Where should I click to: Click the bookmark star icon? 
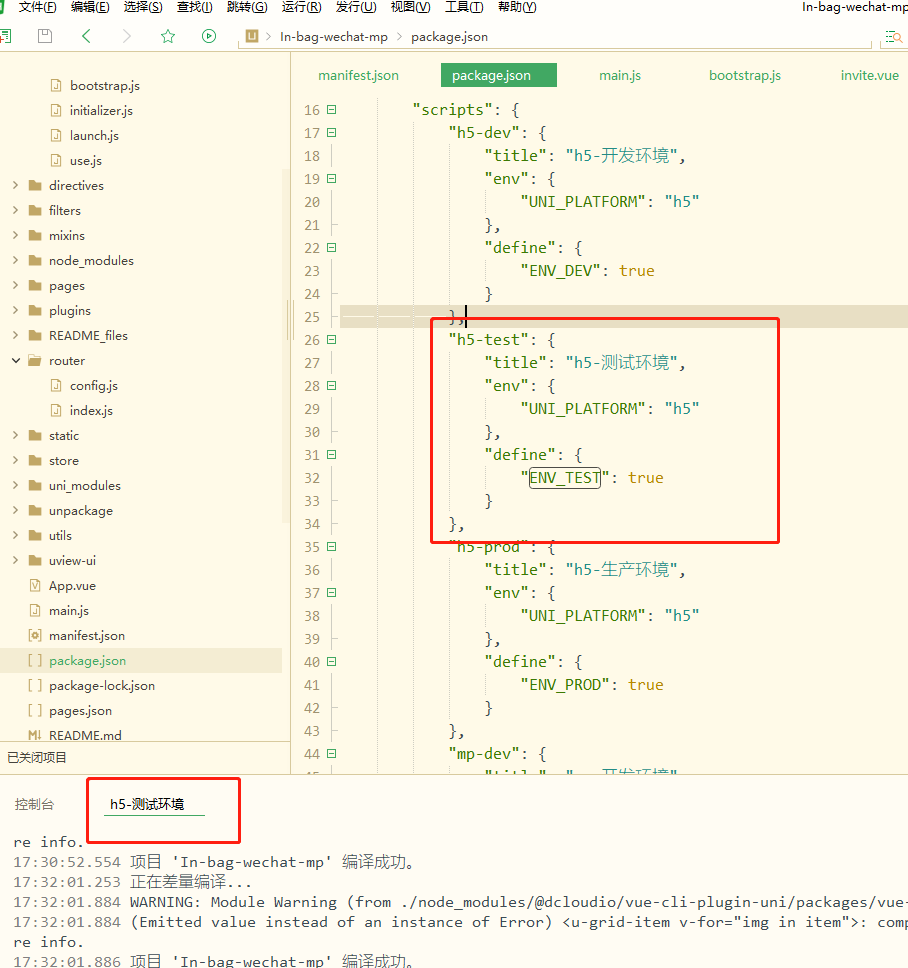click(x=168, y=36)
